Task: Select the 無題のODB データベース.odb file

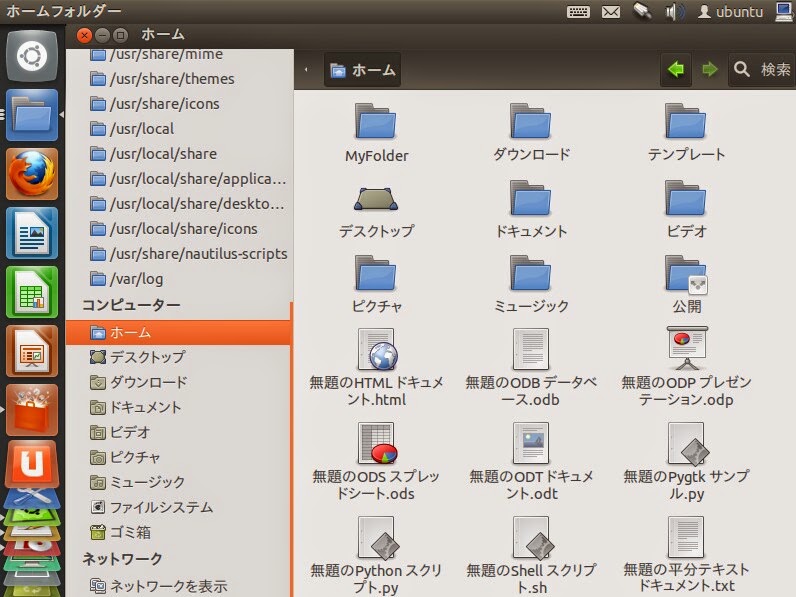Action: [x=530, y=349]
